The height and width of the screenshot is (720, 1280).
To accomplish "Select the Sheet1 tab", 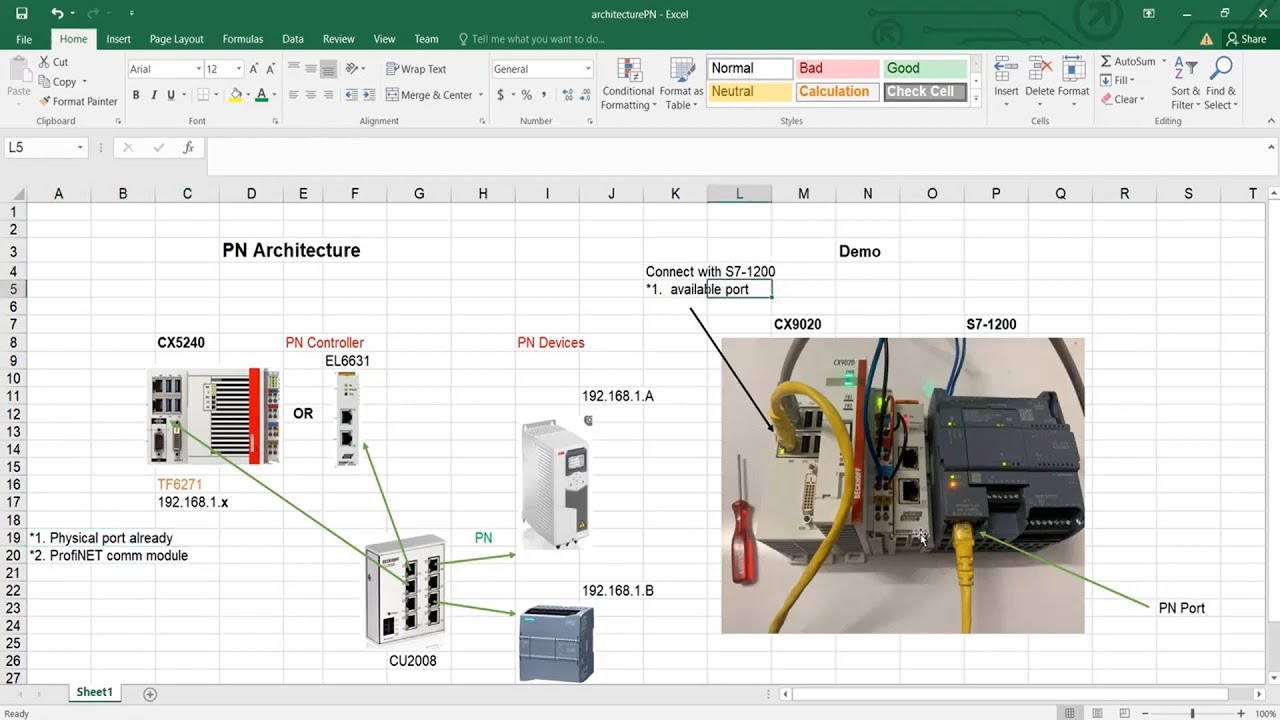I will (x=95, y=692).
